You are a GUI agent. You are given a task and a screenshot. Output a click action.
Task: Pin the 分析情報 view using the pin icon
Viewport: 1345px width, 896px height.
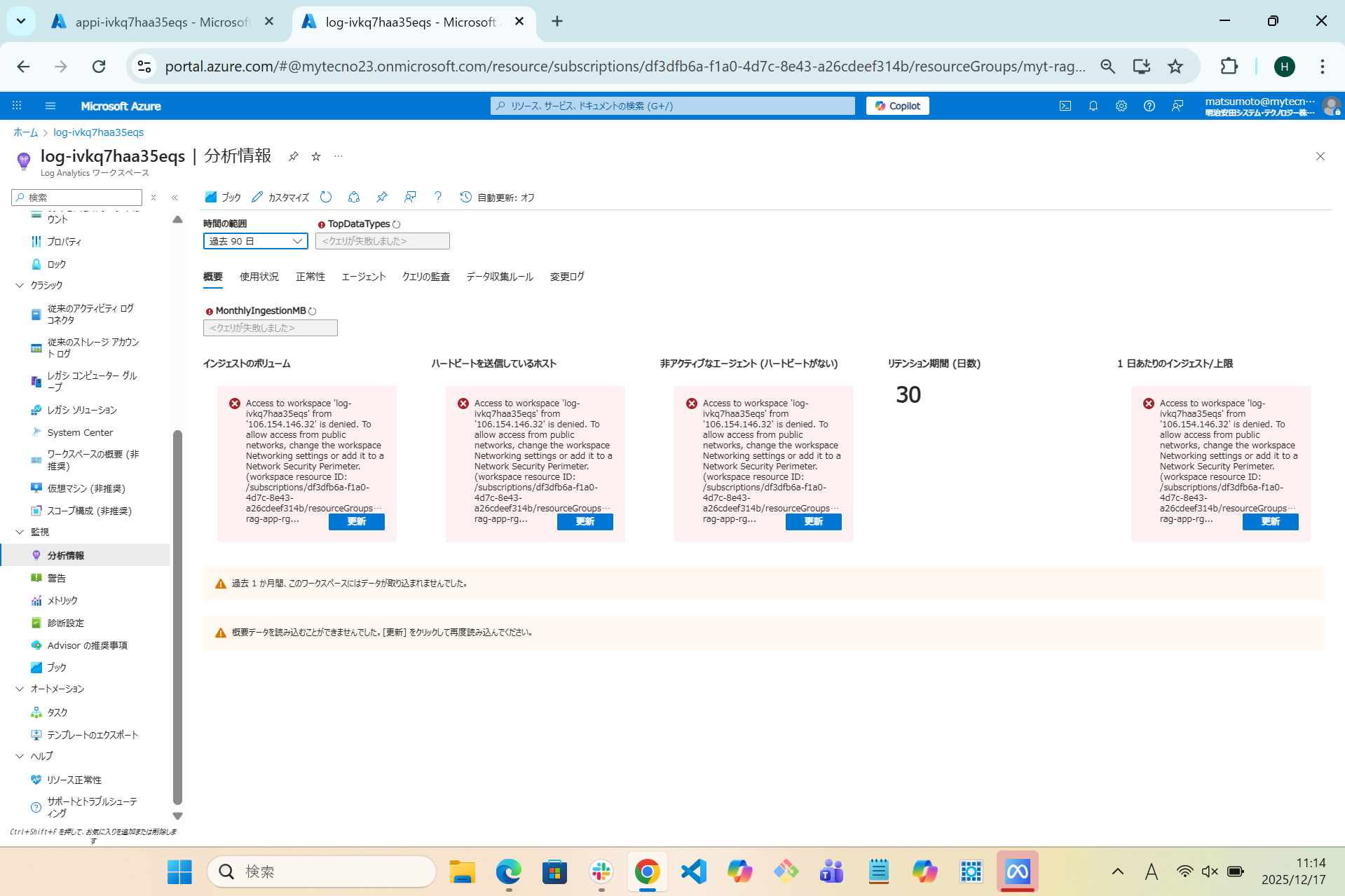pyautogui.click(x=382, y=197)
